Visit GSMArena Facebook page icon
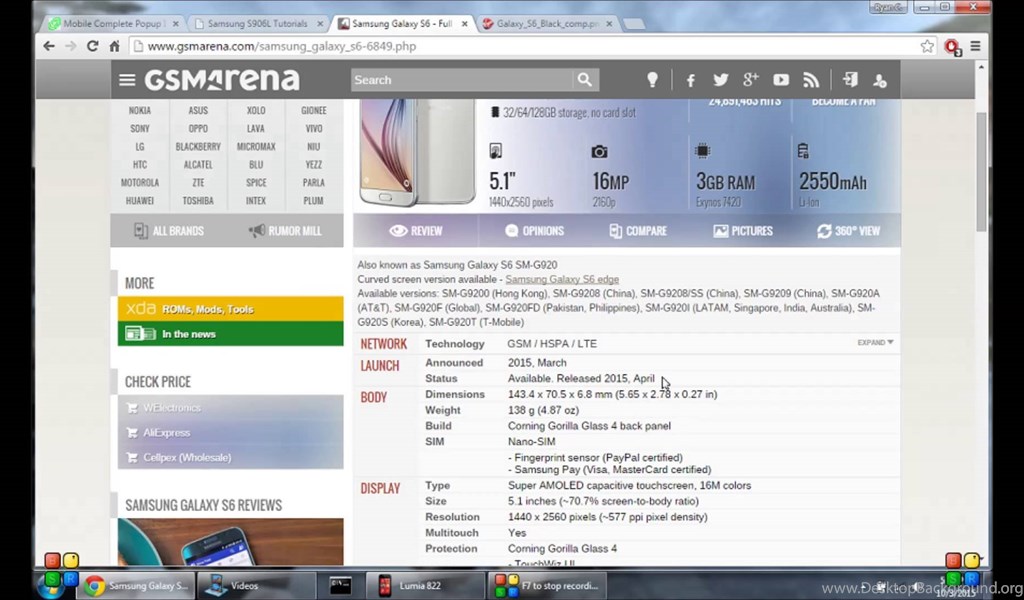This screenshot has width=1024, height=600. (x=690, y=80)
